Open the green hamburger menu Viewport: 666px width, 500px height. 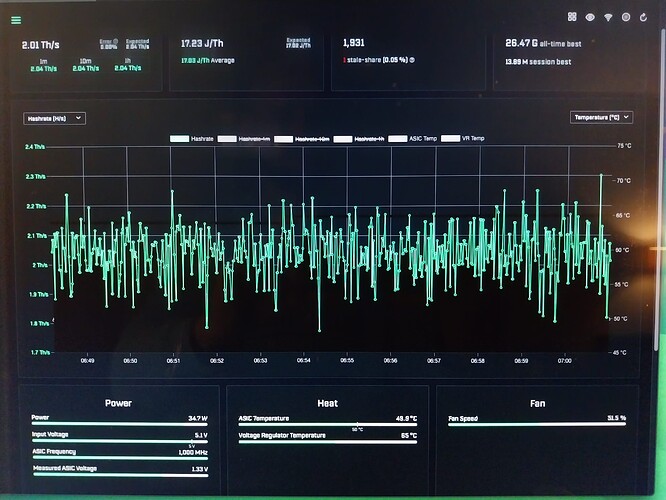16,20
